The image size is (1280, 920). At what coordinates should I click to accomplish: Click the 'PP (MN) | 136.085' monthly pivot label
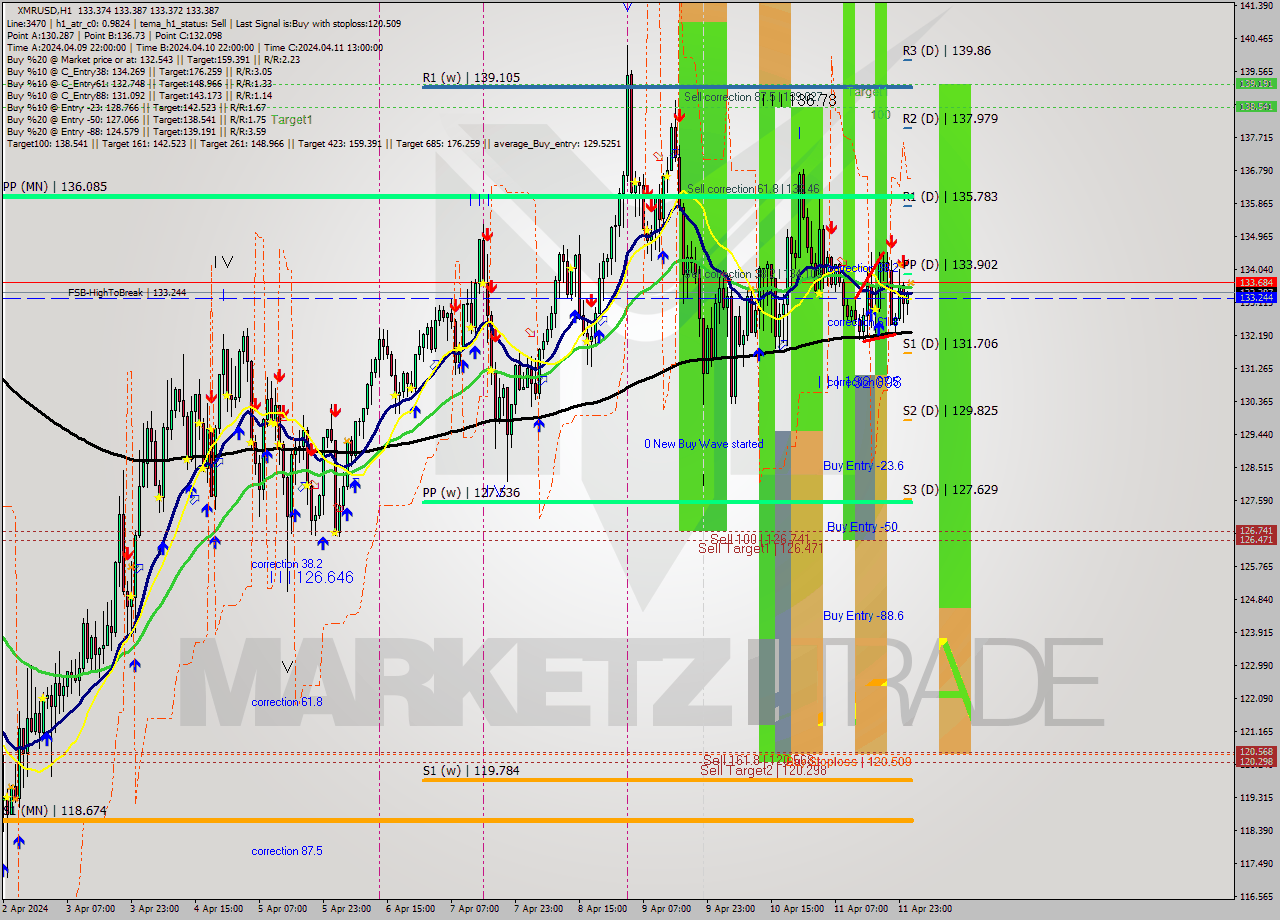54,186
